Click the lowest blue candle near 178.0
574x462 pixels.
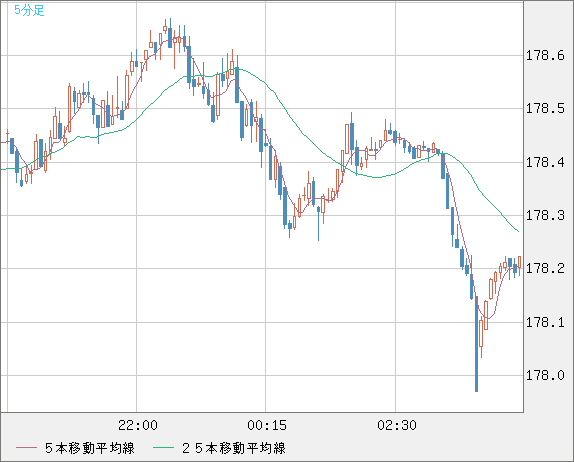point(476,344)
